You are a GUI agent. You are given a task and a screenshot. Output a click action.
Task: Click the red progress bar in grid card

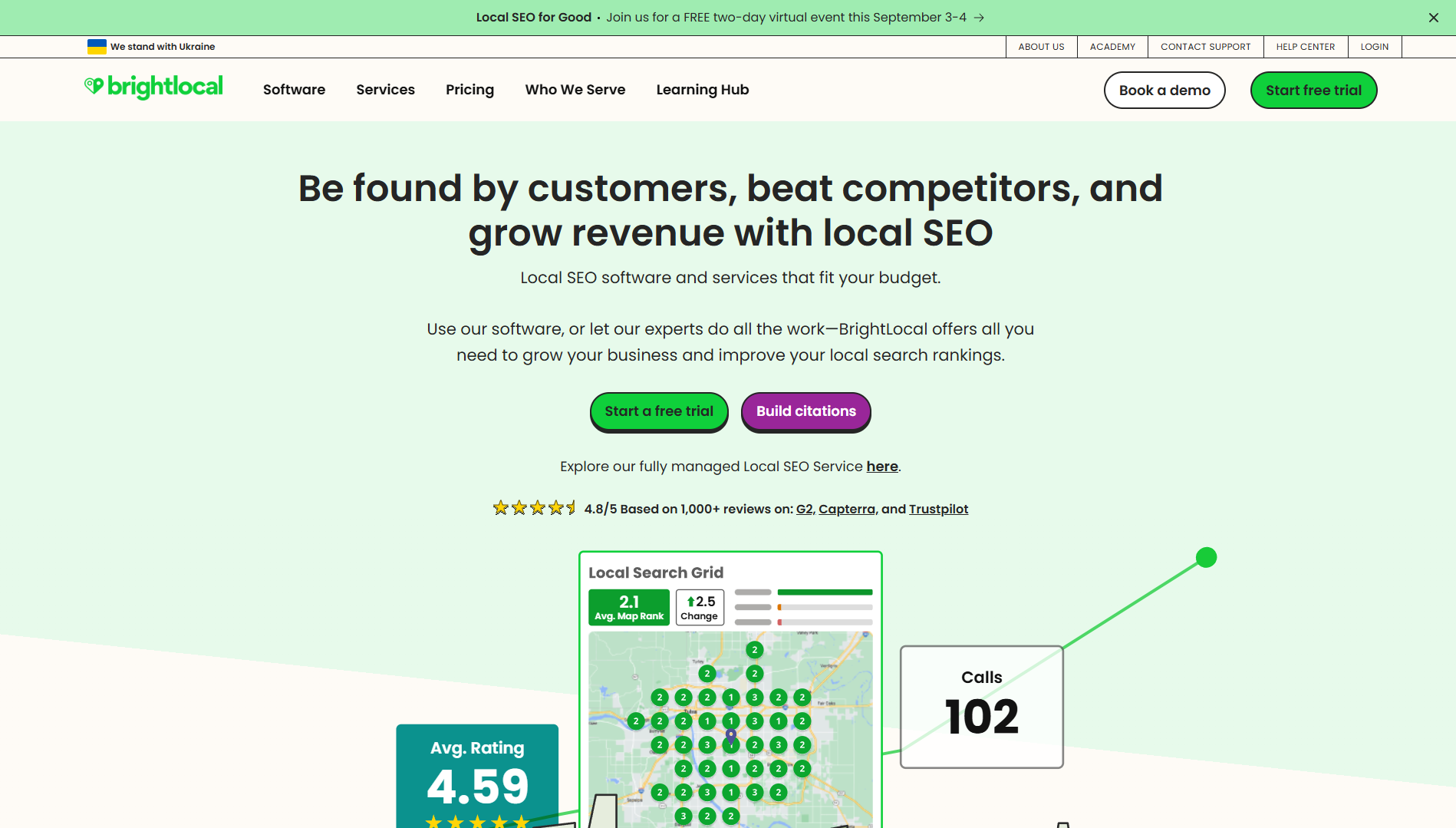point(779,622)
